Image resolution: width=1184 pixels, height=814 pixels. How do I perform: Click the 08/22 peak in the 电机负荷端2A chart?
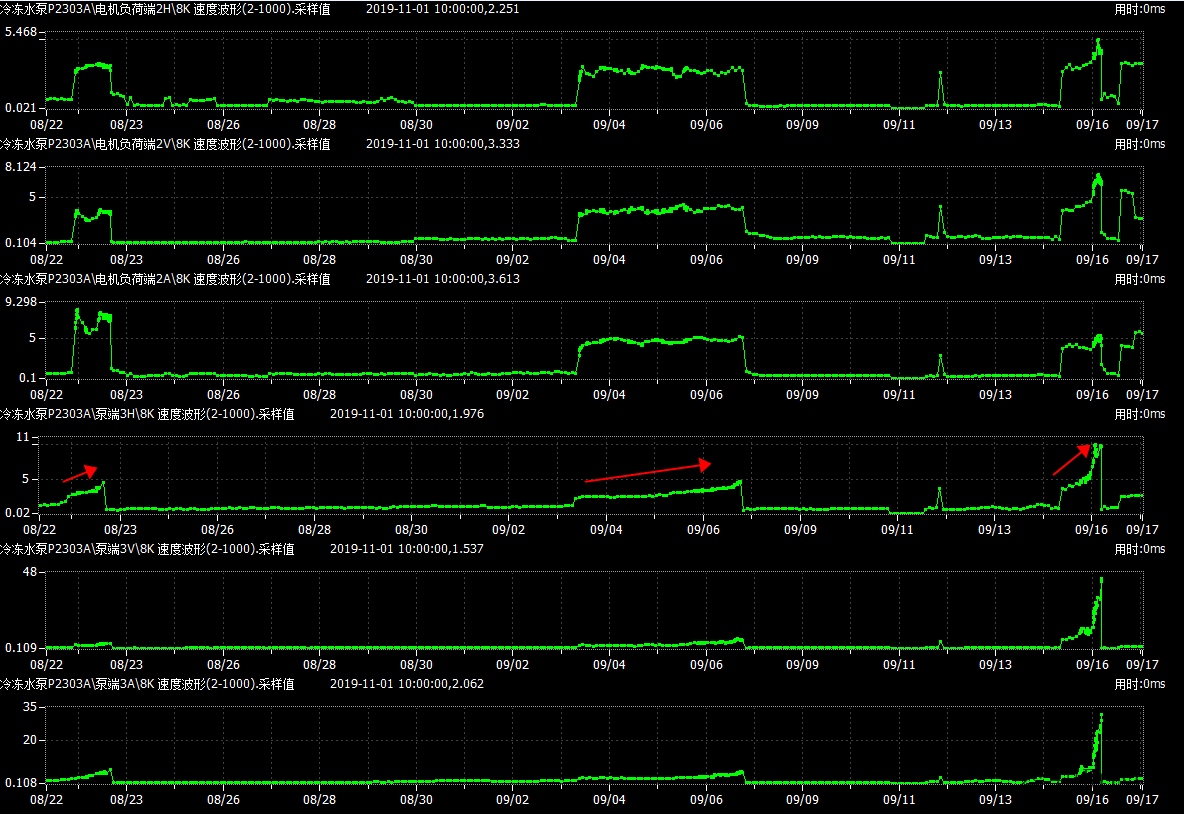tap(77, 312)
